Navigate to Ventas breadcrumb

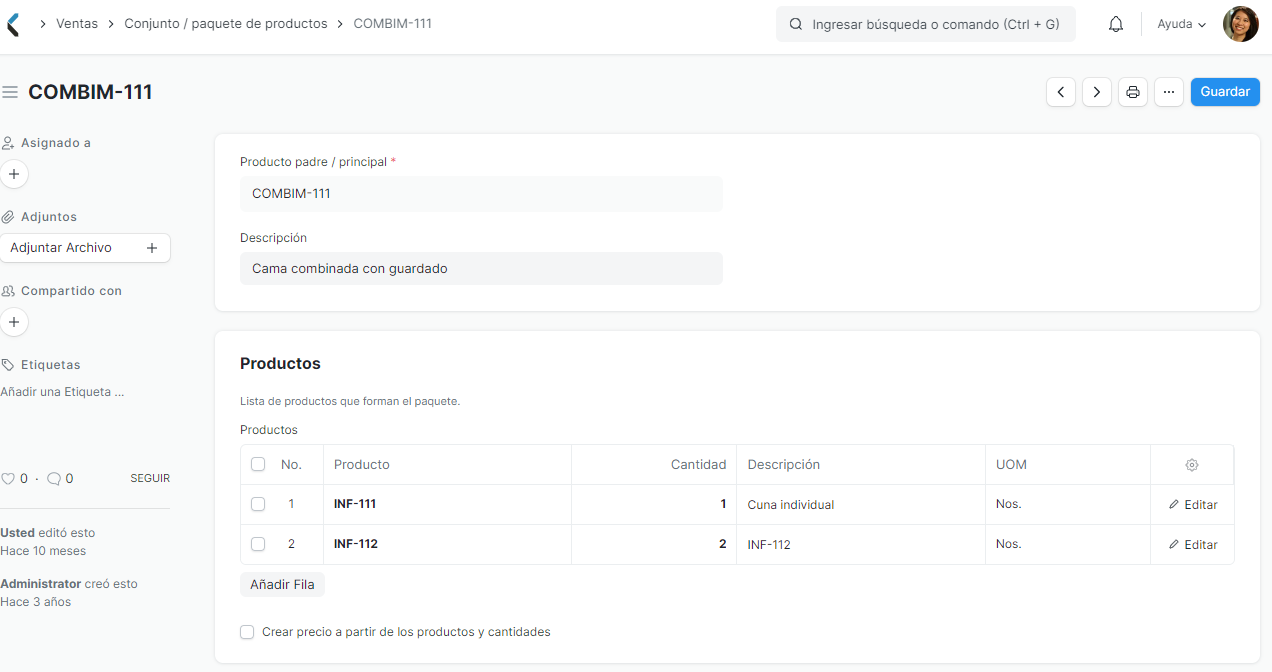[x=77, y=24]
